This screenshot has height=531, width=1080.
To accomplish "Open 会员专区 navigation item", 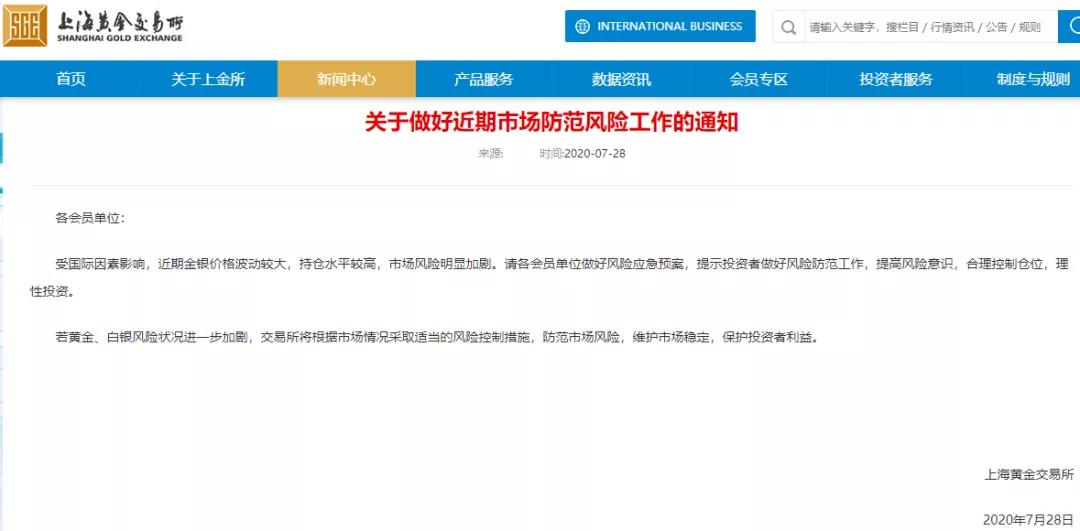I will pos(758,79).
